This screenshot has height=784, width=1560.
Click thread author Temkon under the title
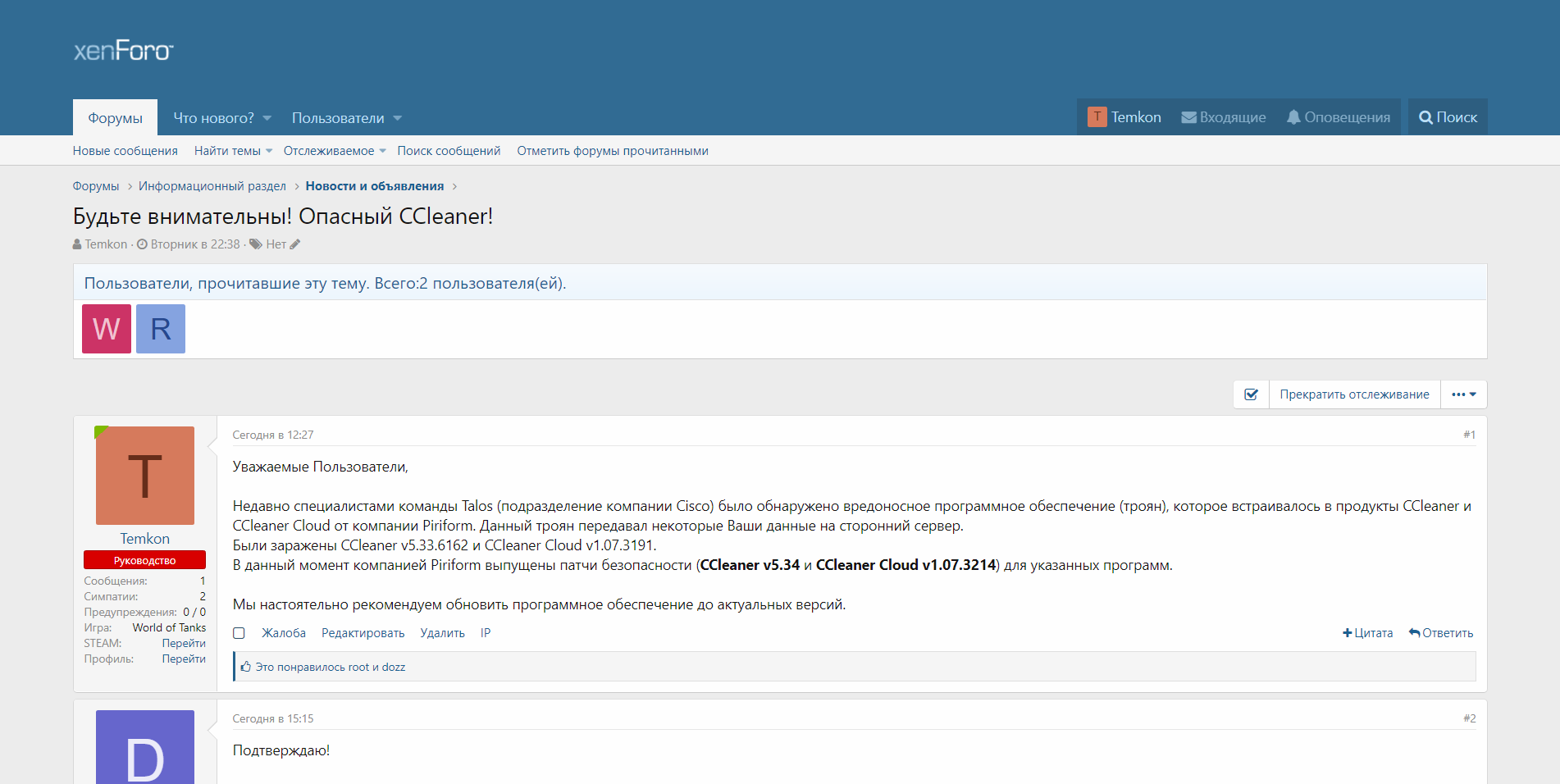[x=107, y=244]
